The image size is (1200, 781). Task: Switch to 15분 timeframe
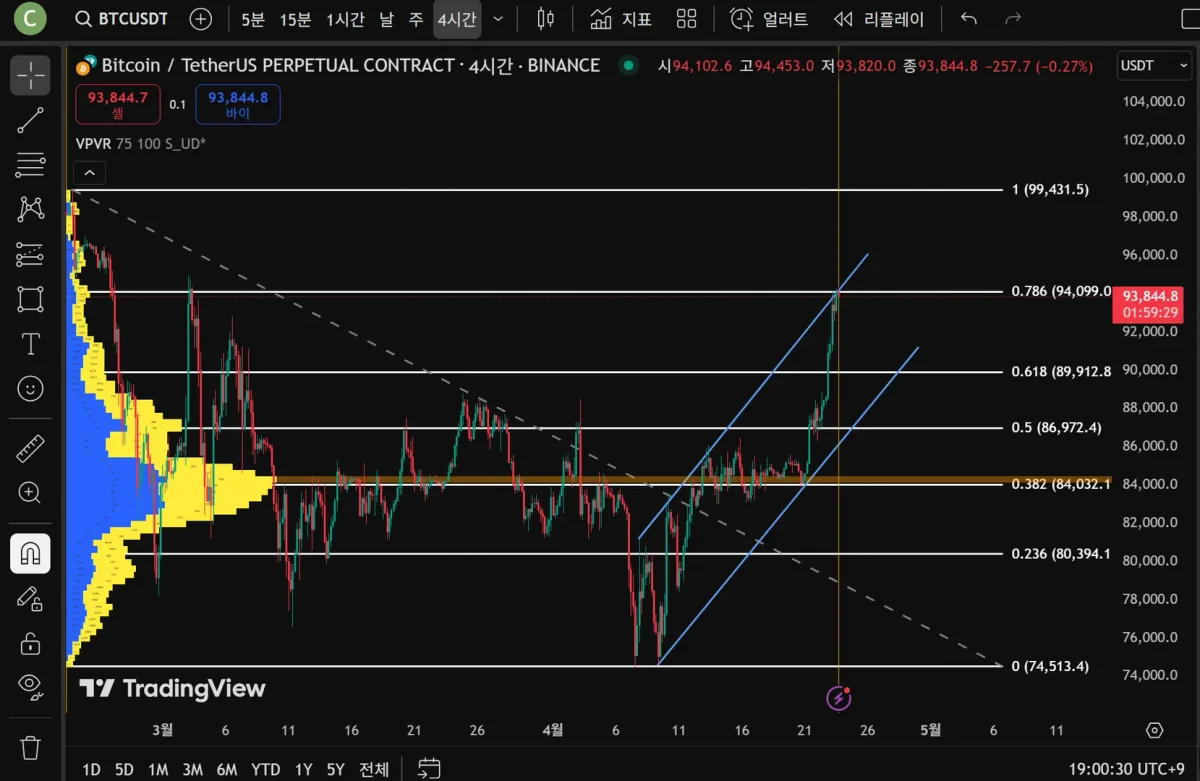click(x=294, y=19)
